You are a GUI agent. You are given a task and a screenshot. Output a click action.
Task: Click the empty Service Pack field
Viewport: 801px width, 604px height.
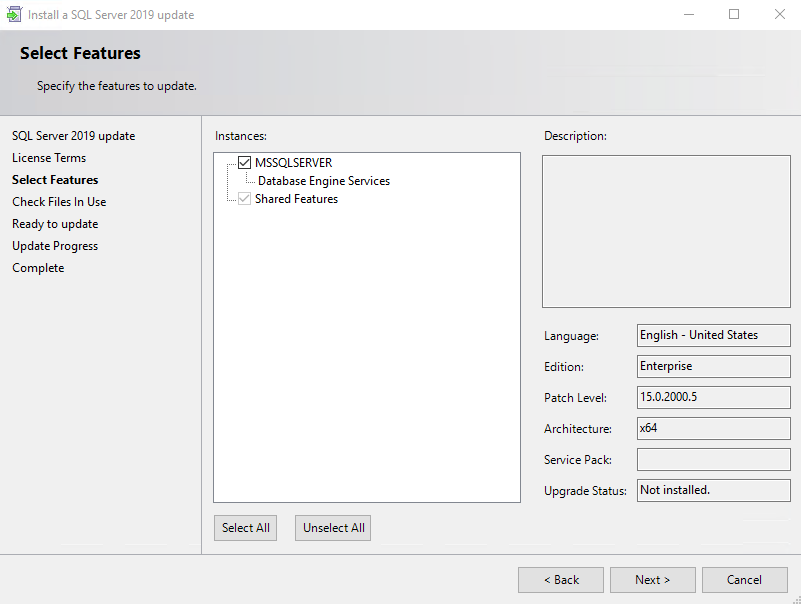713,459
